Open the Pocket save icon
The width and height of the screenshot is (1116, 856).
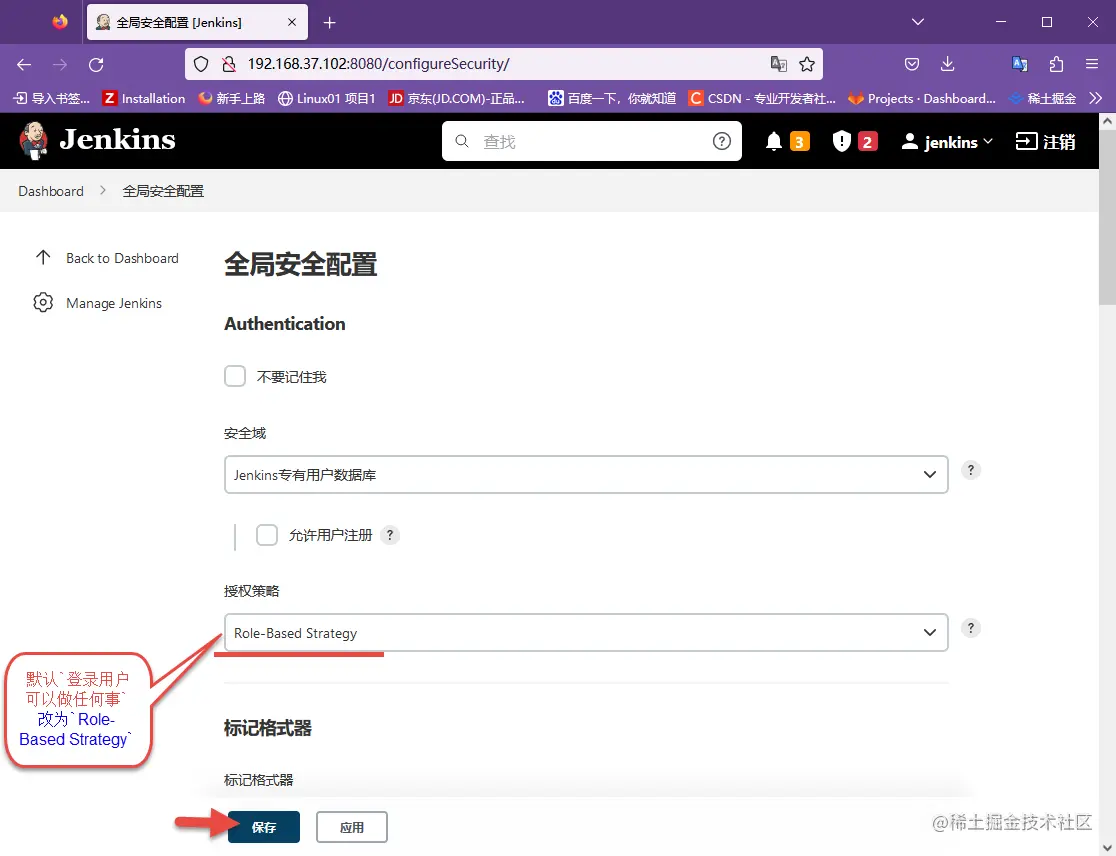click(912, 64)
